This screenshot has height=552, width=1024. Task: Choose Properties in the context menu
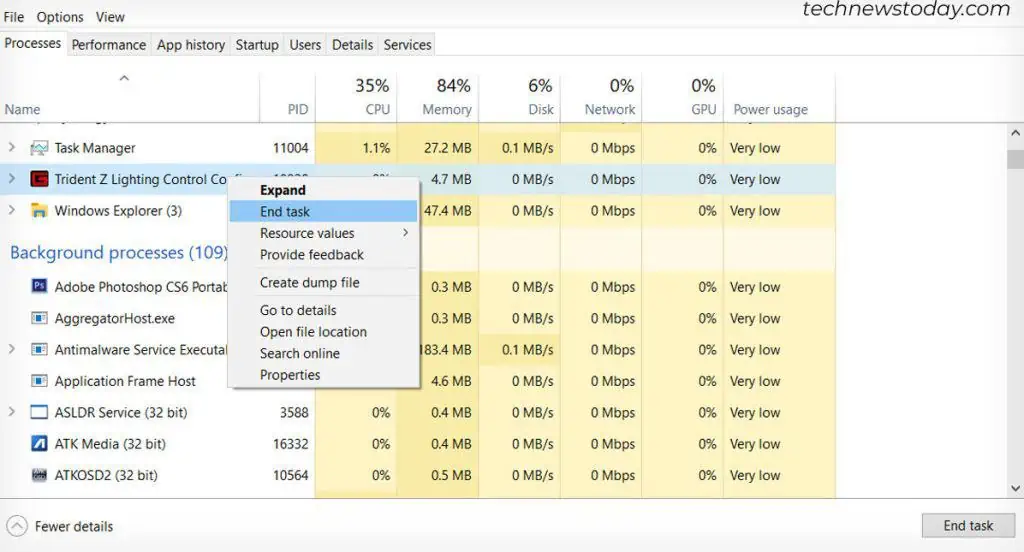click(323, 375)
